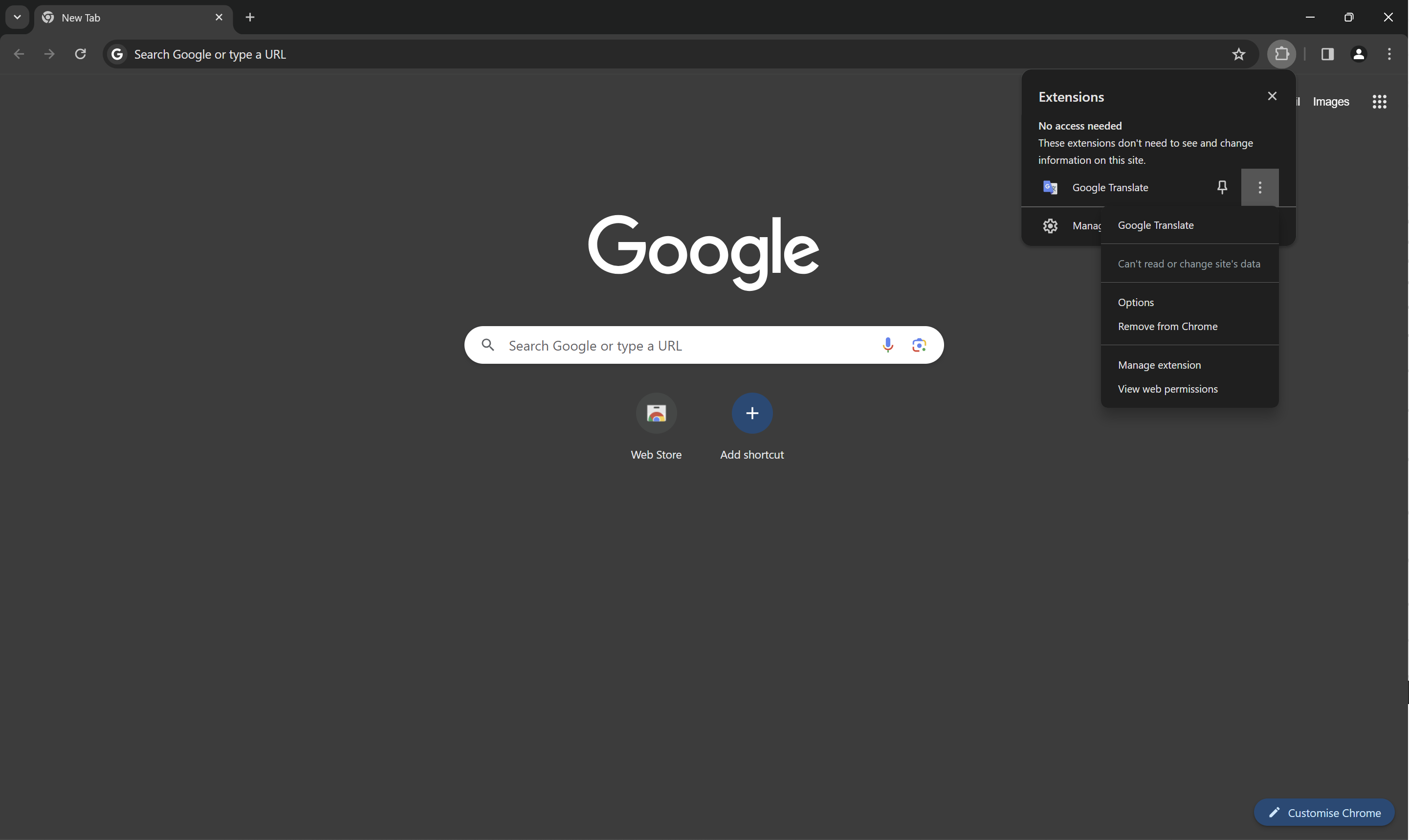Open the Images link
Screen dimensions: 1409x840
[x=1330, y=102]
